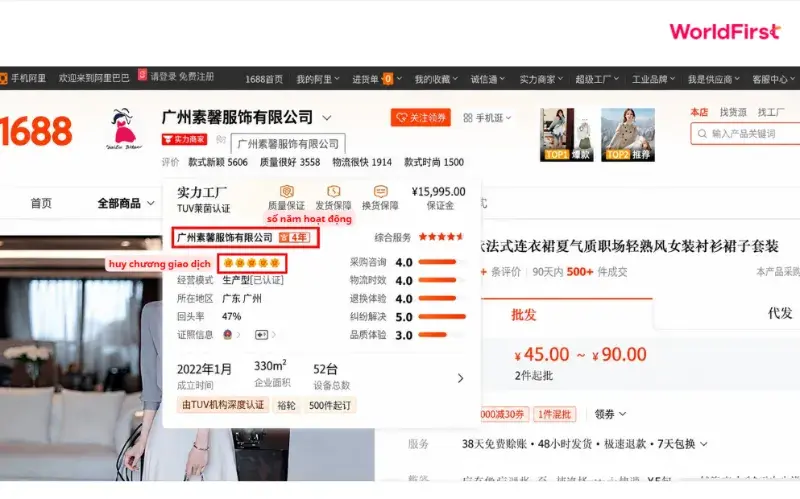Click the 关注领券 button
The image size is (800, 499).
pos(420,118)
